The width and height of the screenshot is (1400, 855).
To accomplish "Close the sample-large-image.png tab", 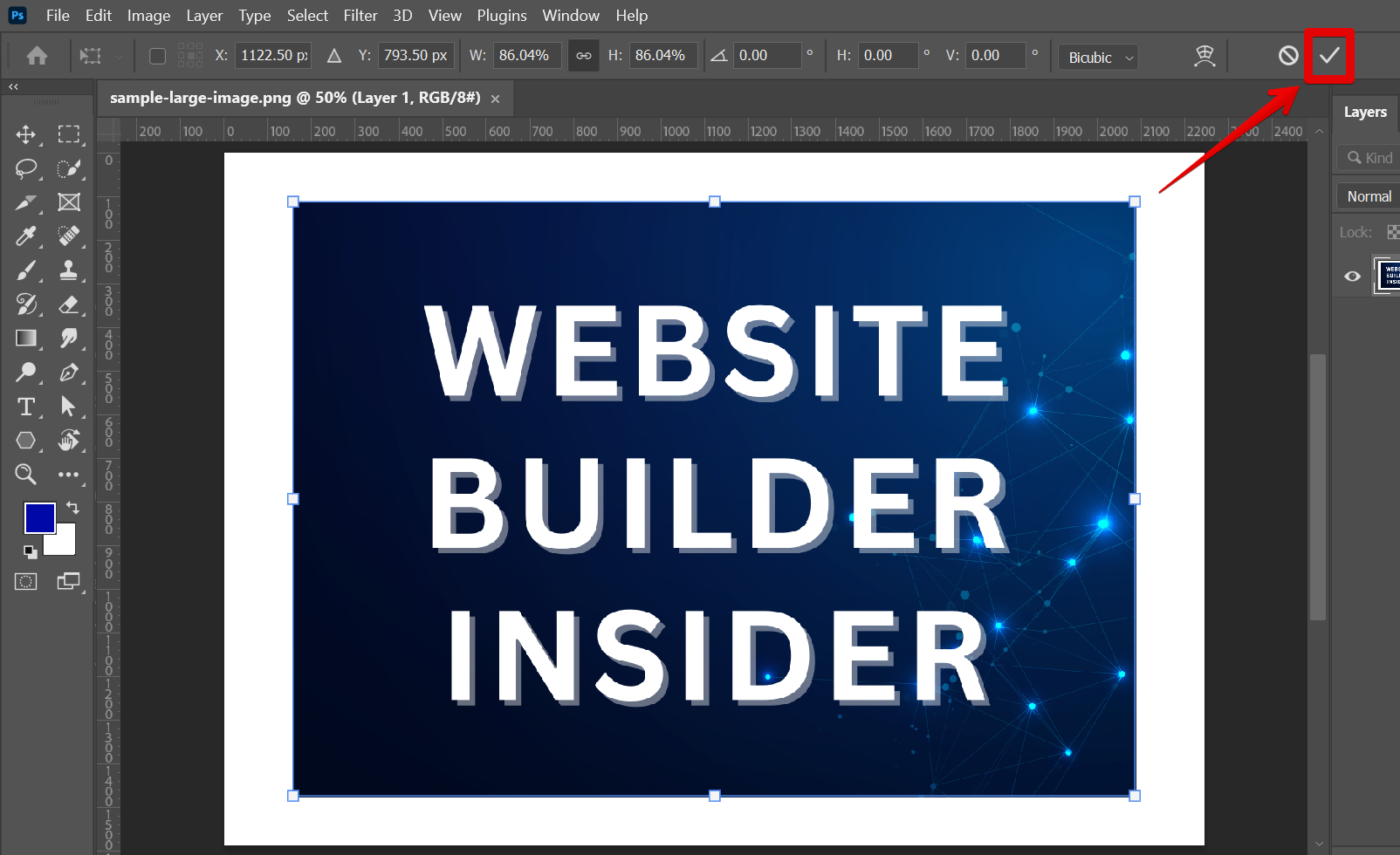I will (496, 99).
